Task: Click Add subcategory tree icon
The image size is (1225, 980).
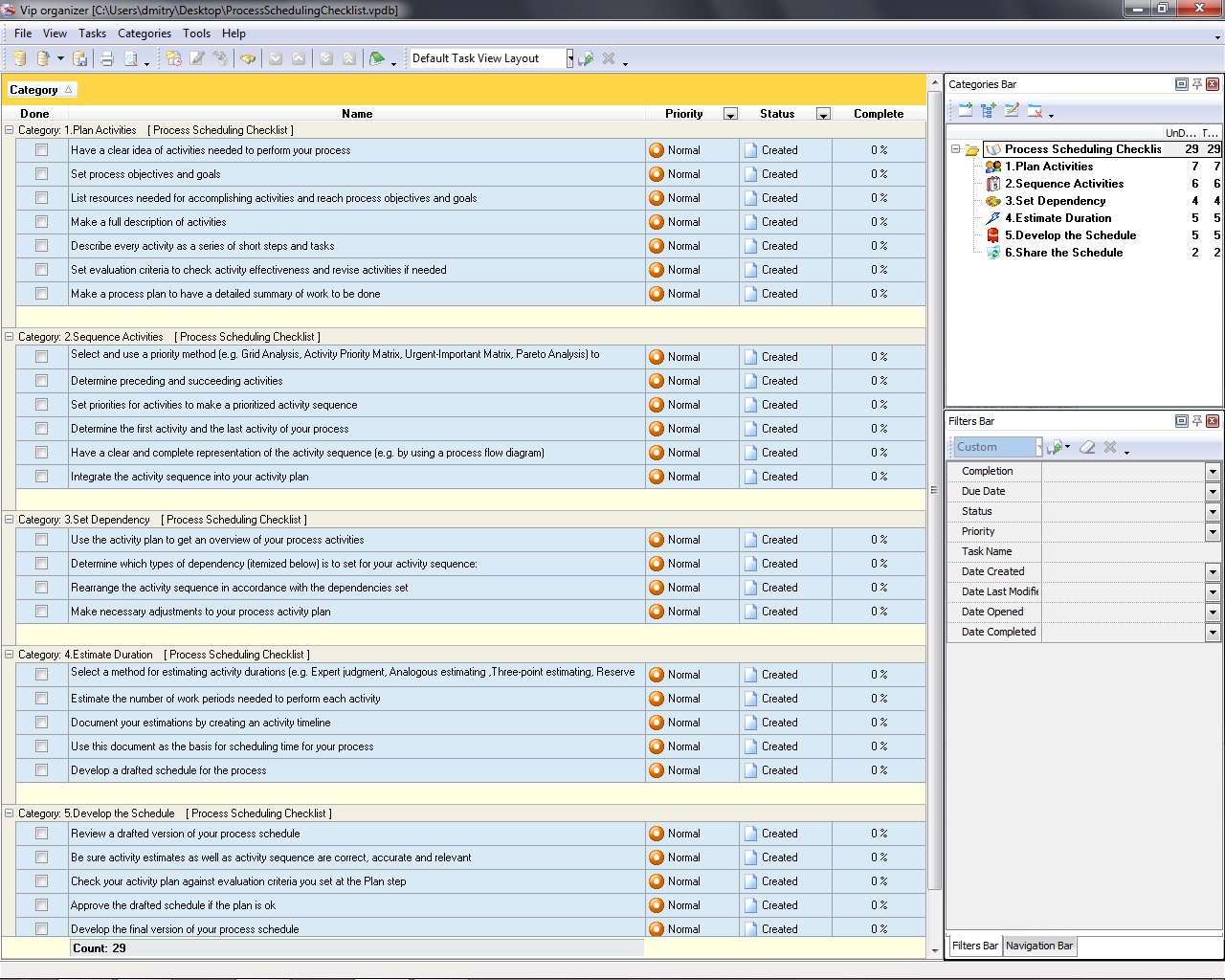Action: click(x=989, y=111)
